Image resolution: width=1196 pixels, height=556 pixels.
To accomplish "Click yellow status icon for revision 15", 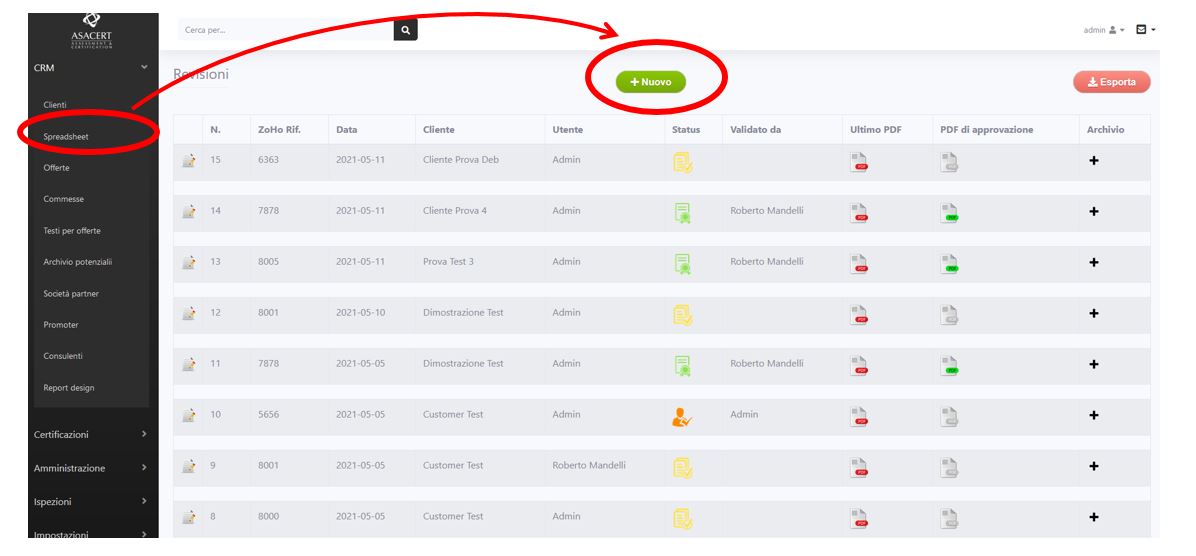I will tap(682, 161).
